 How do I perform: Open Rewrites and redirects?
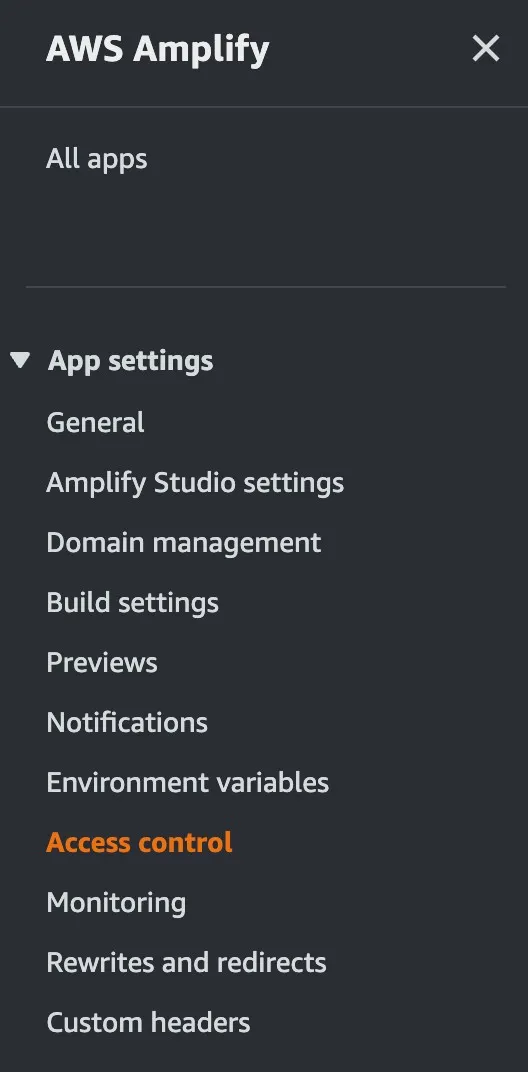186,963
